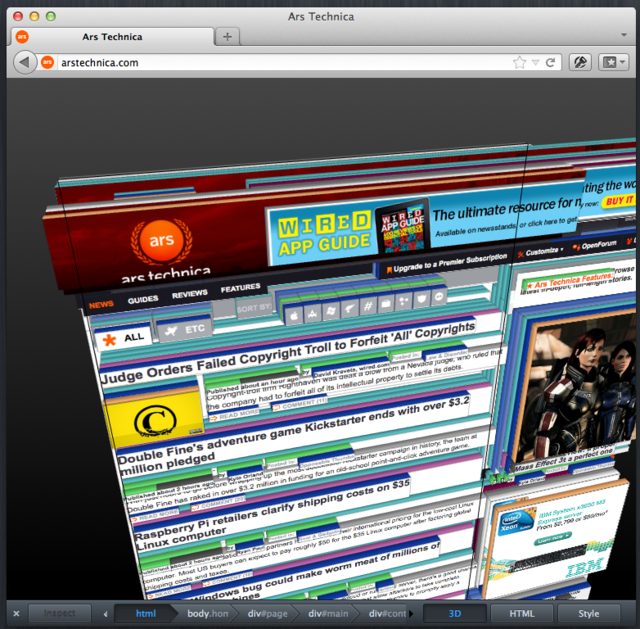Screen dimensions: 640x629
Task: Click the Ars site favicon in the address bar
Action: (48, 62)
